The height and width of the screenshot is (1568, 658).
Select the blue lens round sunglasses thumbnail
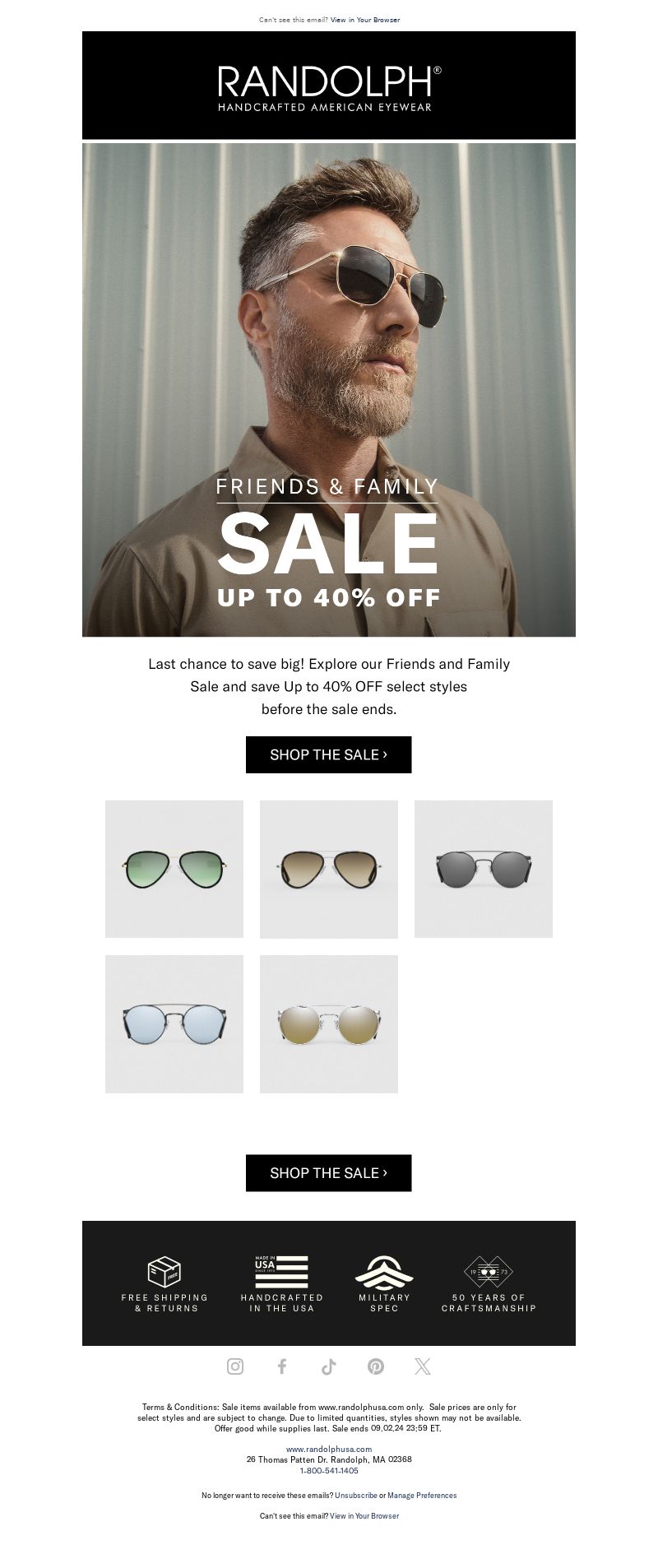[174, 1024]
